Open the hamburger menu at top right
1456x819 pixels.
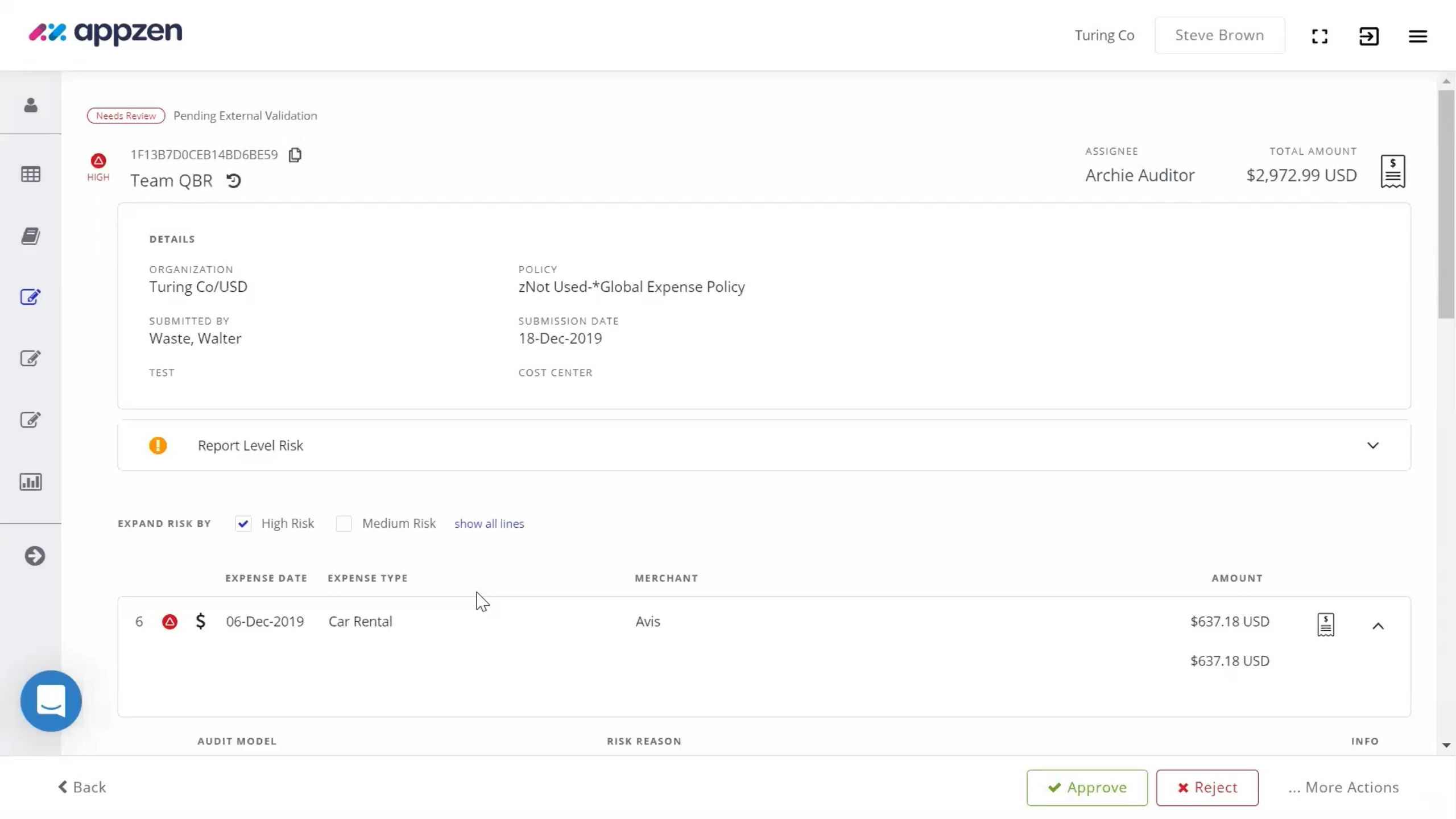pos(1418,35)
